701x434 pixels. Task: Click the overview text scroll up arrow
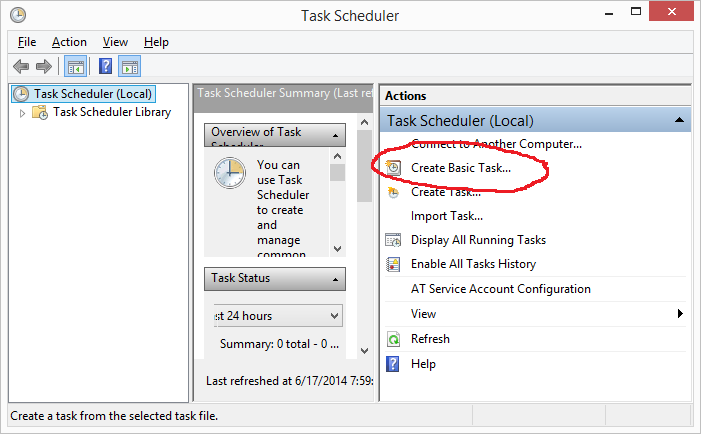[338, 156]
